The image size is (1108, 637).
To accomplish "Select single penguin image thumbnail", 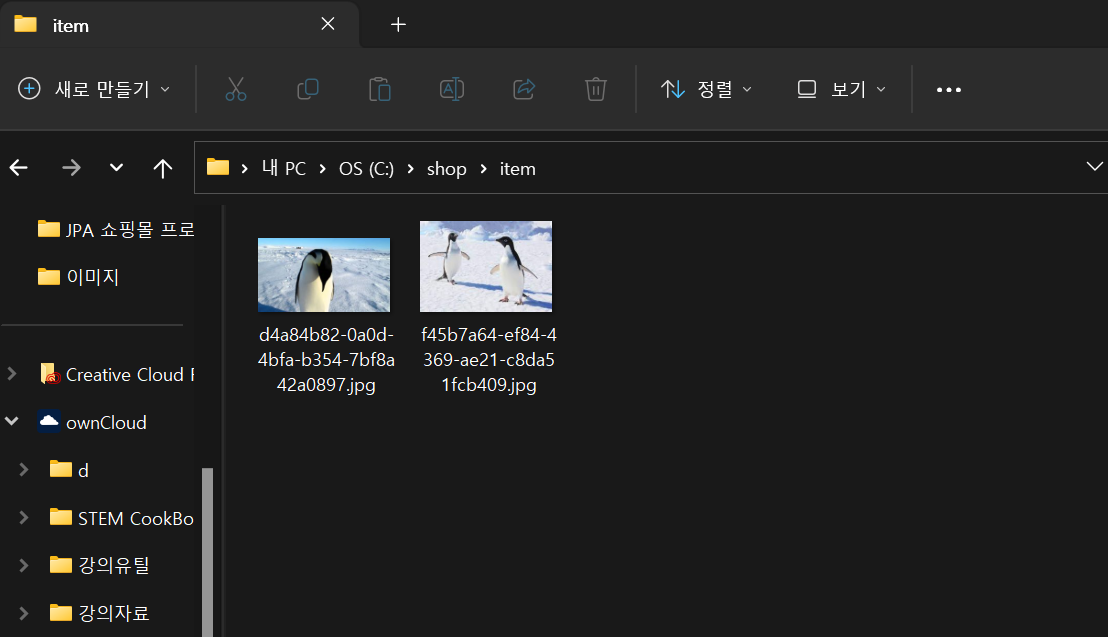I will (x=324, y=275).
